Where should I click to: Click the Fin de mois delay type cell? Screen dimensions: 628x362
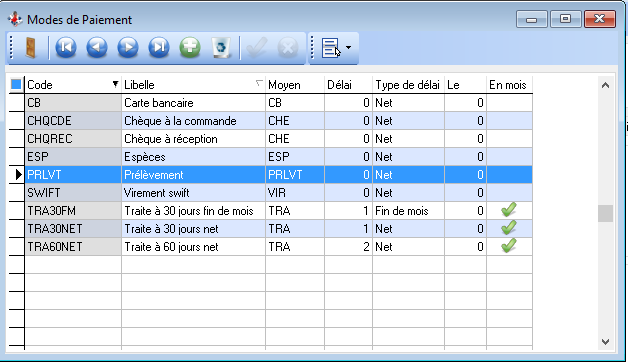click(x=409, y=211)
